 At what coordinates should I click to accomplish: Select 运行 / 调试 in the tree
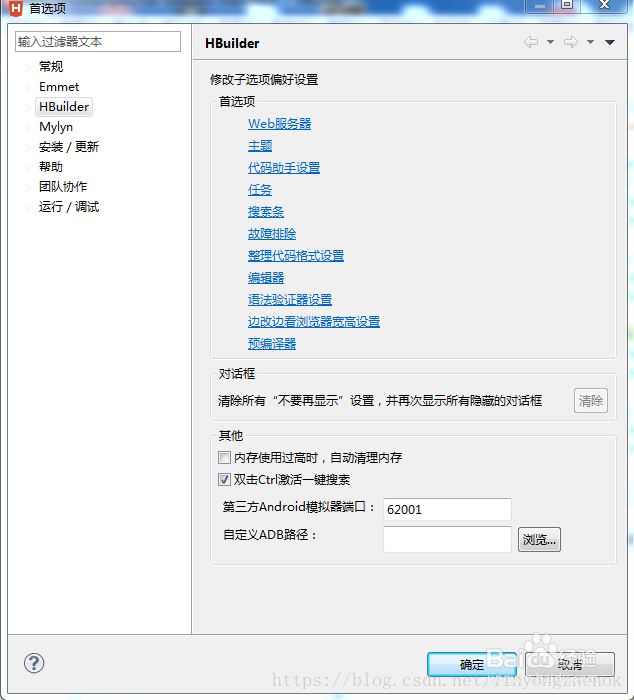69,206
